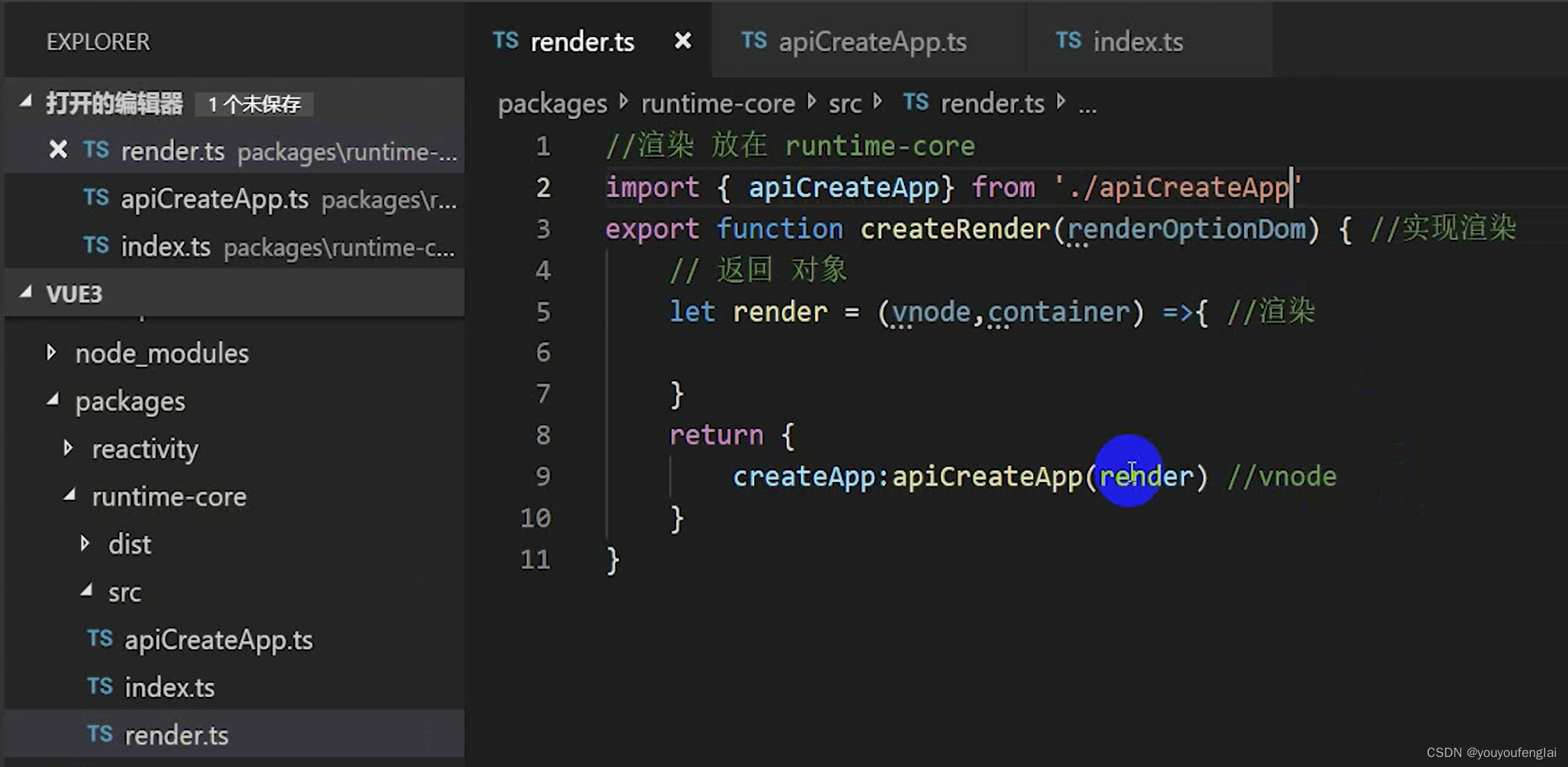
Task: Click TS icon beside index.ts in tree
Action: click(100, 686)
